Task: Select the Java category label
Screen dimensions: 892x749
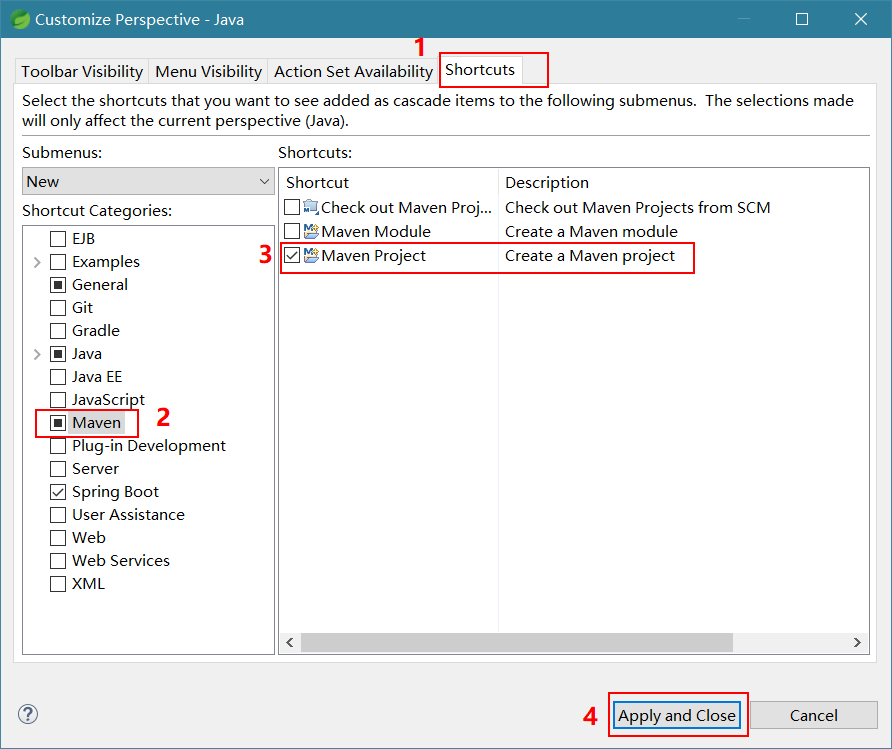Action: pos(86,354)
